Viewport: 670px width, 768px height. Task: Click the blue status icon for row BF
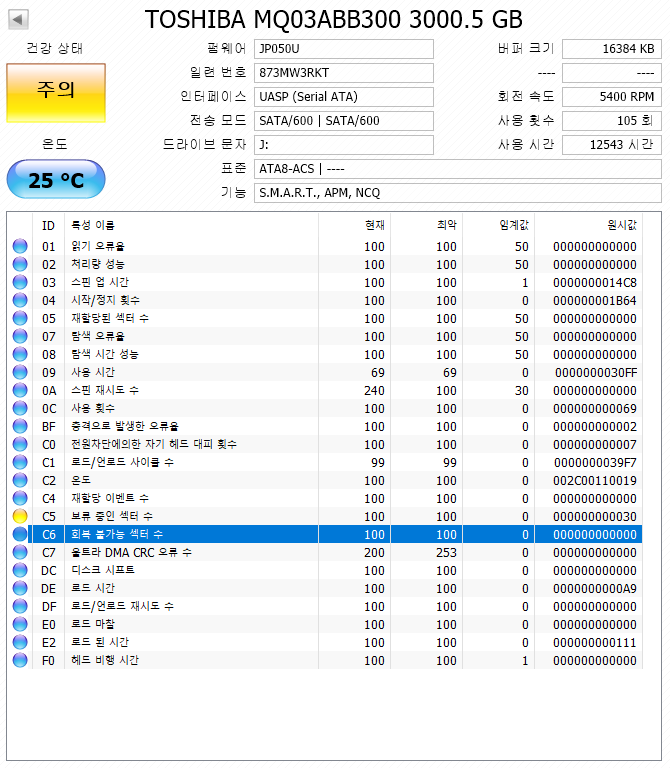[20, 427]
